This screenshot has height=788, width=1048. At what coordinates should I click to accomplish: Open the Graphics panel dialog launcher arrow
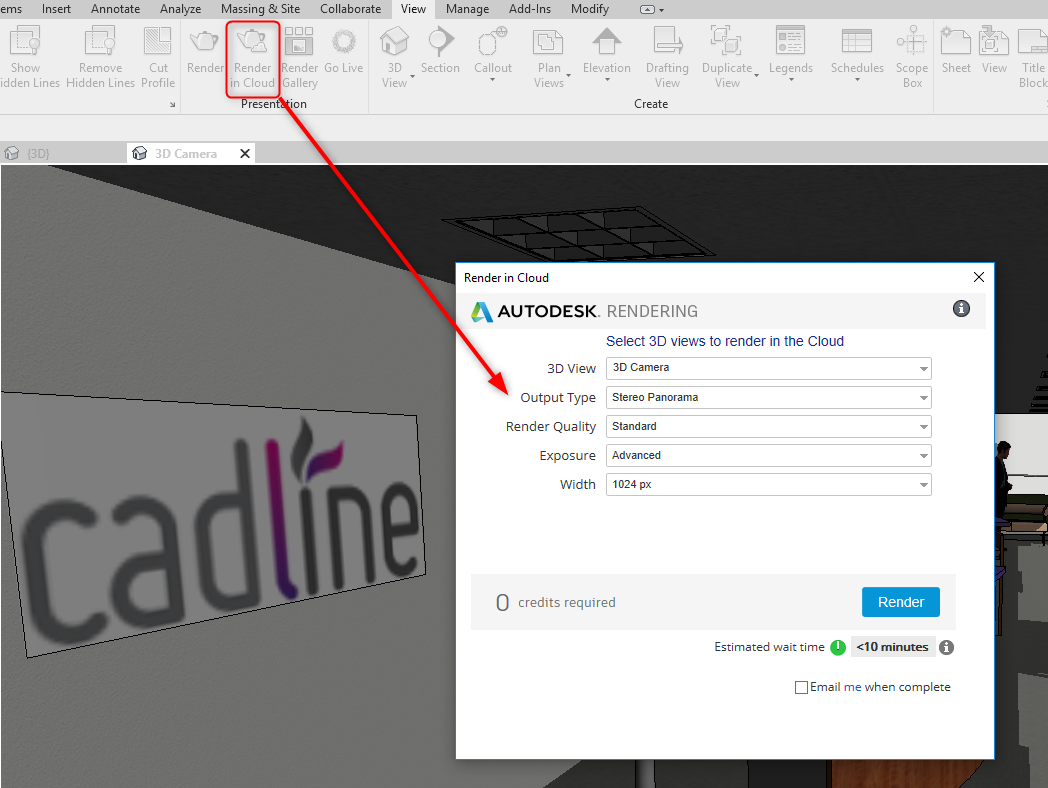pyautogui.click(x=172, y=104)
